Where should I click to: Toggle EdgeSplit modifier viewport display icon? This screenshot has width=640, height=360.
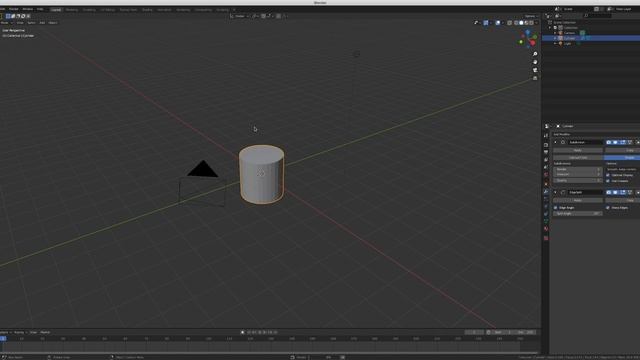(616, 192)
